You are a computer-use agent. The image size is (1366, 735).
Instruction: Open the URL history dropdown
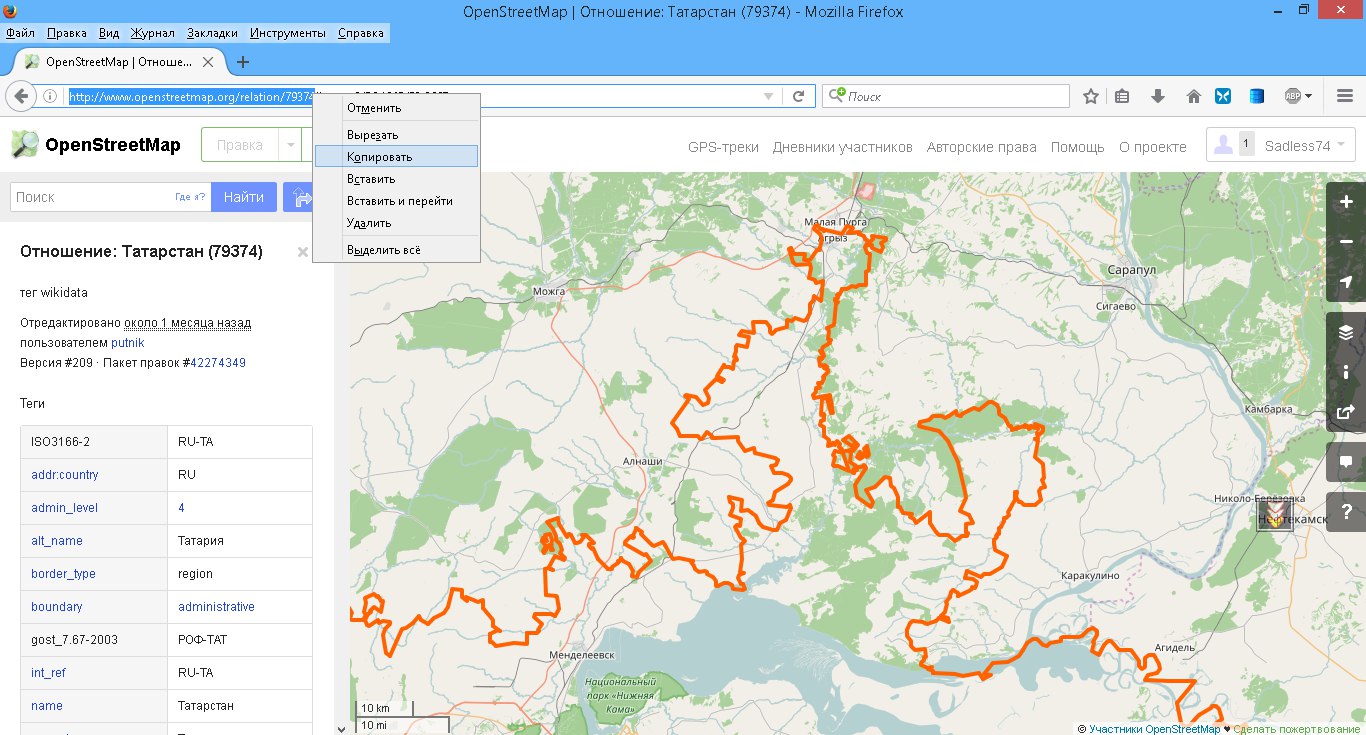click(x=768, y=96)
